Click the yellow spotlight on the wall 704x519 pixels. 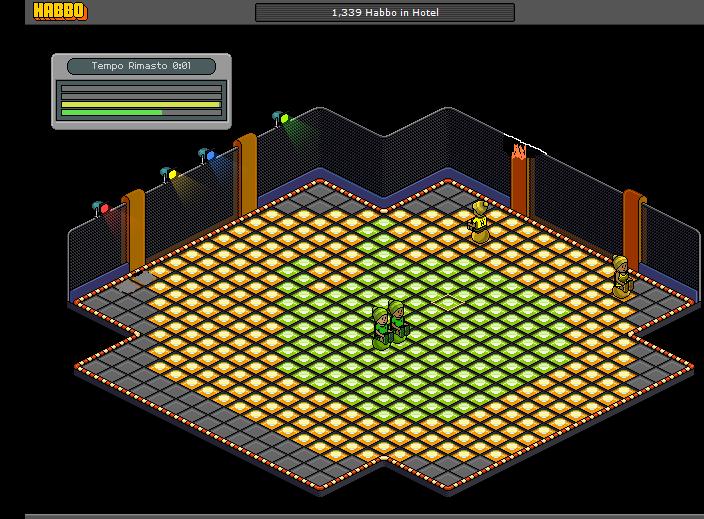(169, 174)
